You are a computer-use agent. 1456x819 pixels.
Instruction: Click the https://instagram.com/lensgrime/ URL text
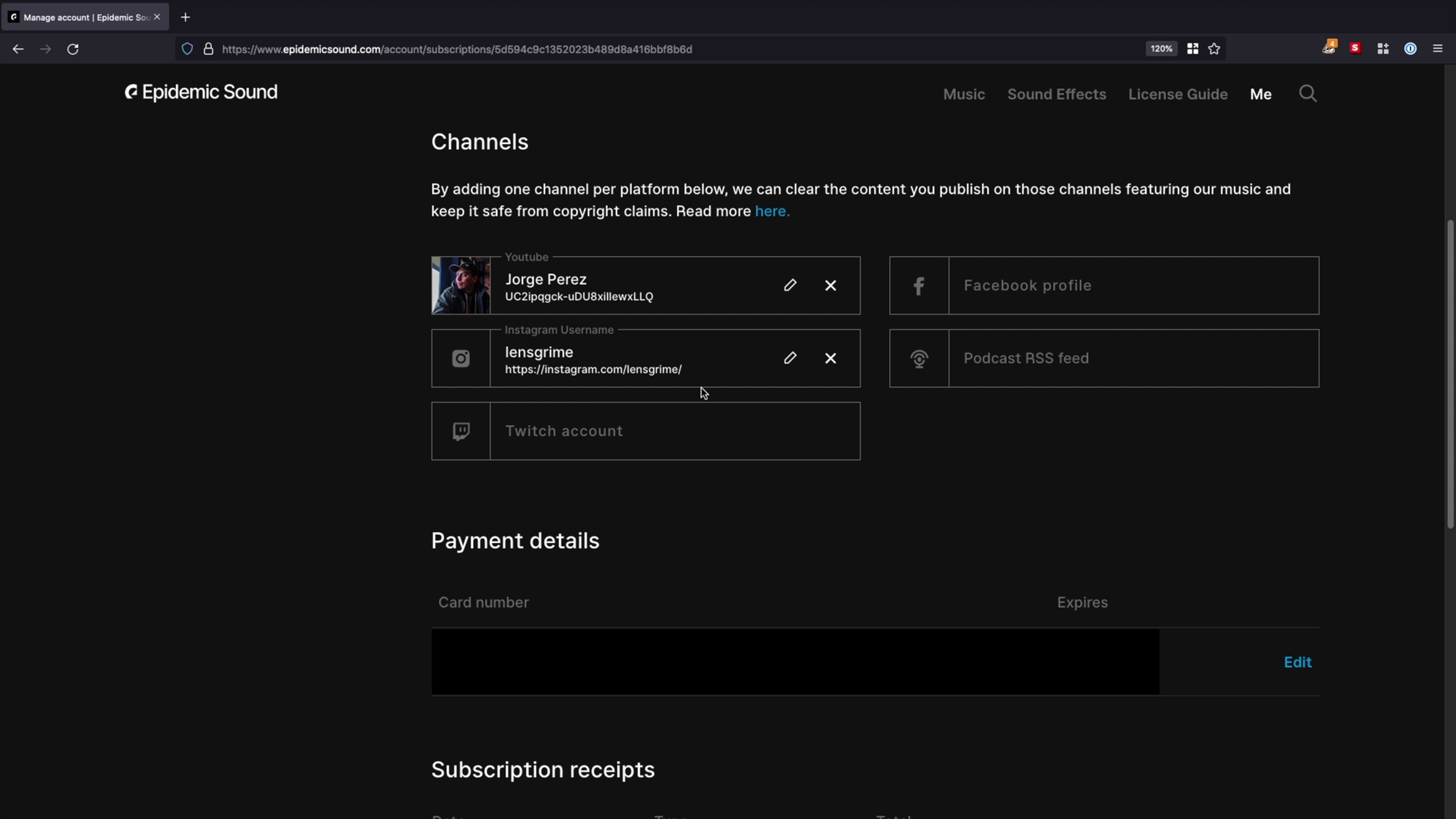[x=593, y=370]
